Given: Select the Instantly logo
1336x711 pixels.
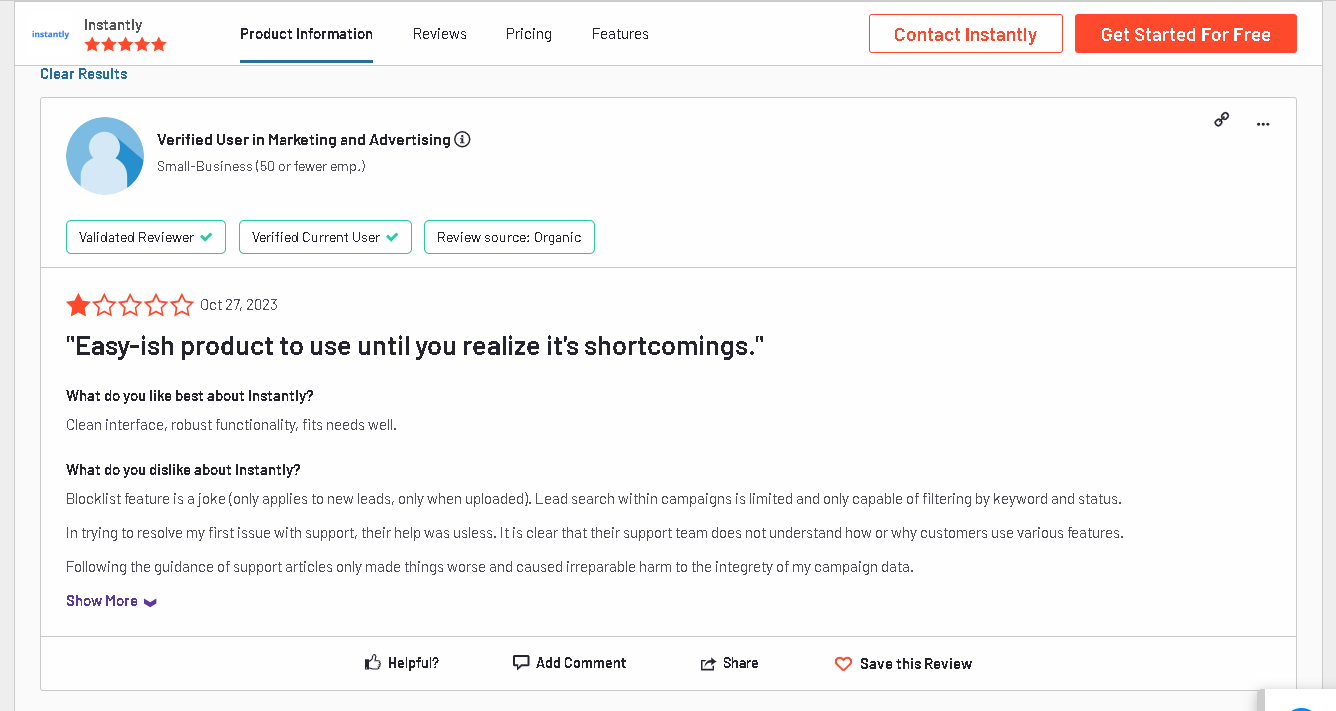Looking at the screenshot, I should pyautogui.click(x=49, y=33).
